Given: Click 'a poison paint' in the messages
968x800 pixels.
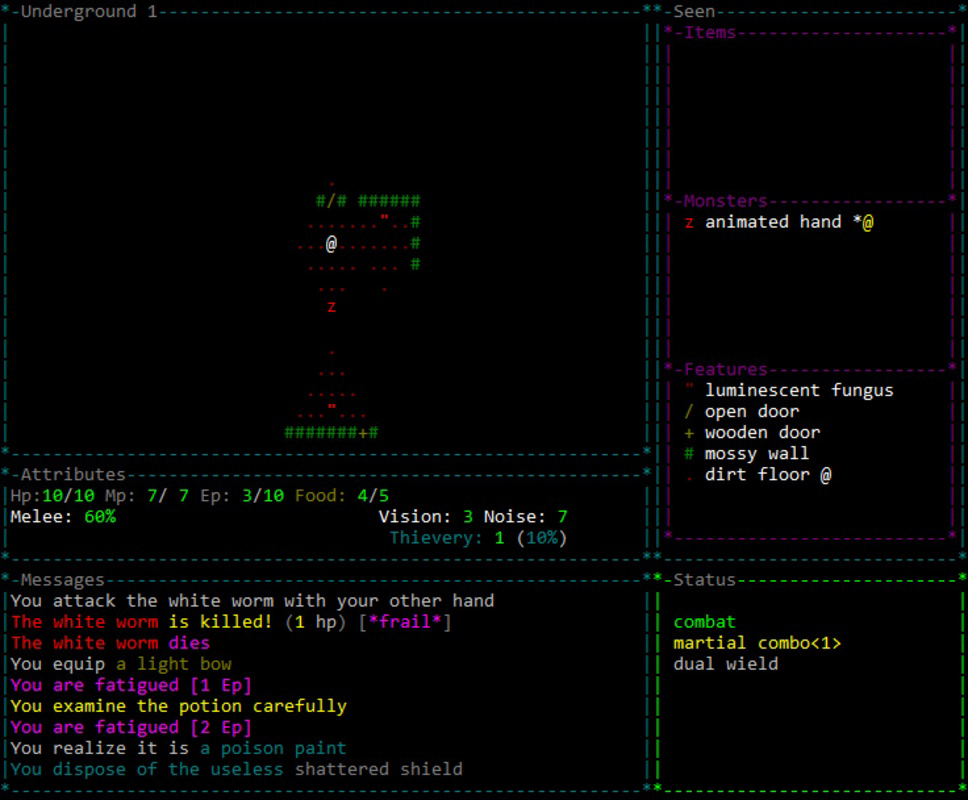Looking at the screenshot, I should (x=273, y=748).
